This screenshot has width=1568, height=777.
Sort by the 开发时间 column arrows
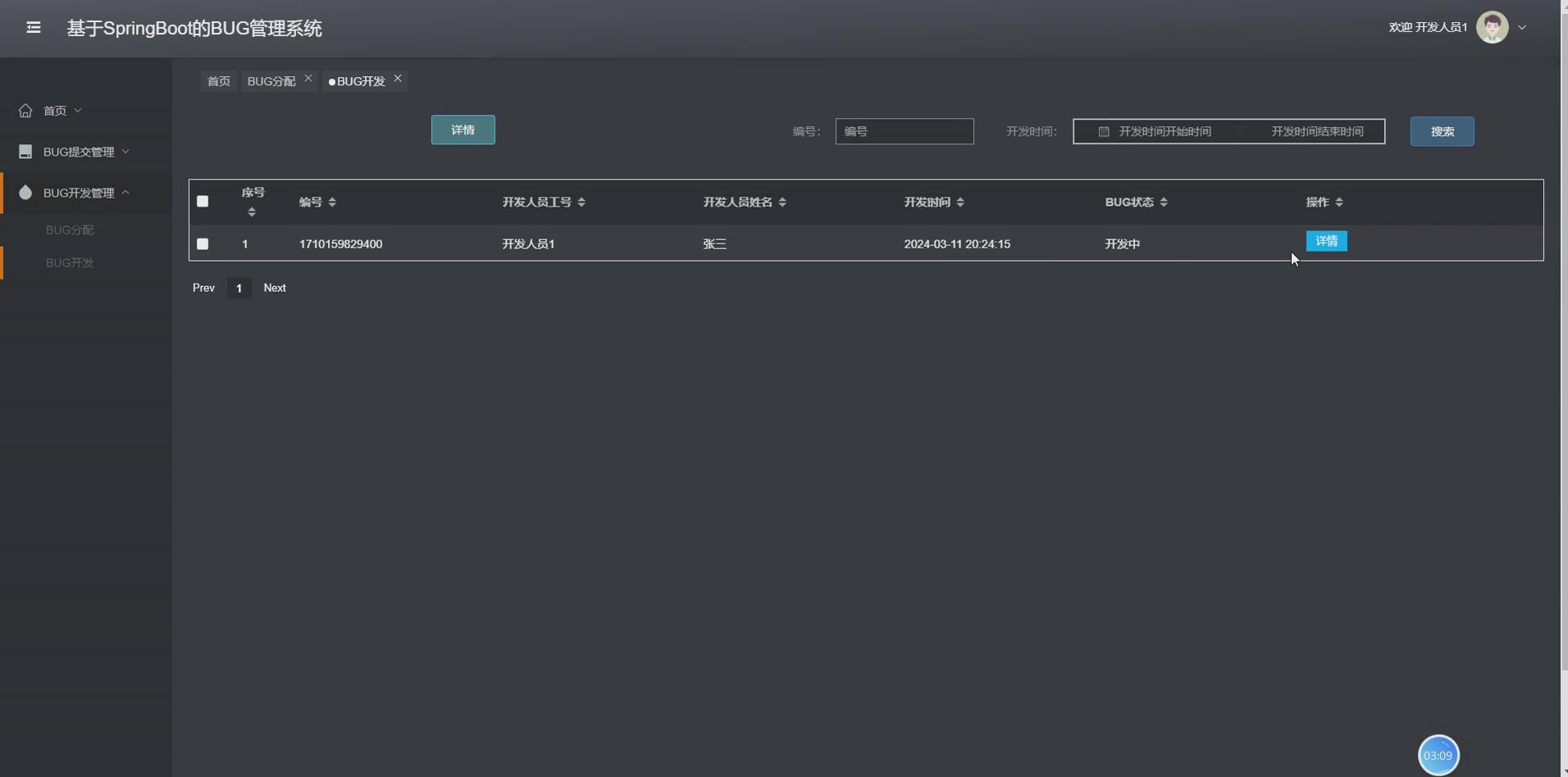coord(960,202)
